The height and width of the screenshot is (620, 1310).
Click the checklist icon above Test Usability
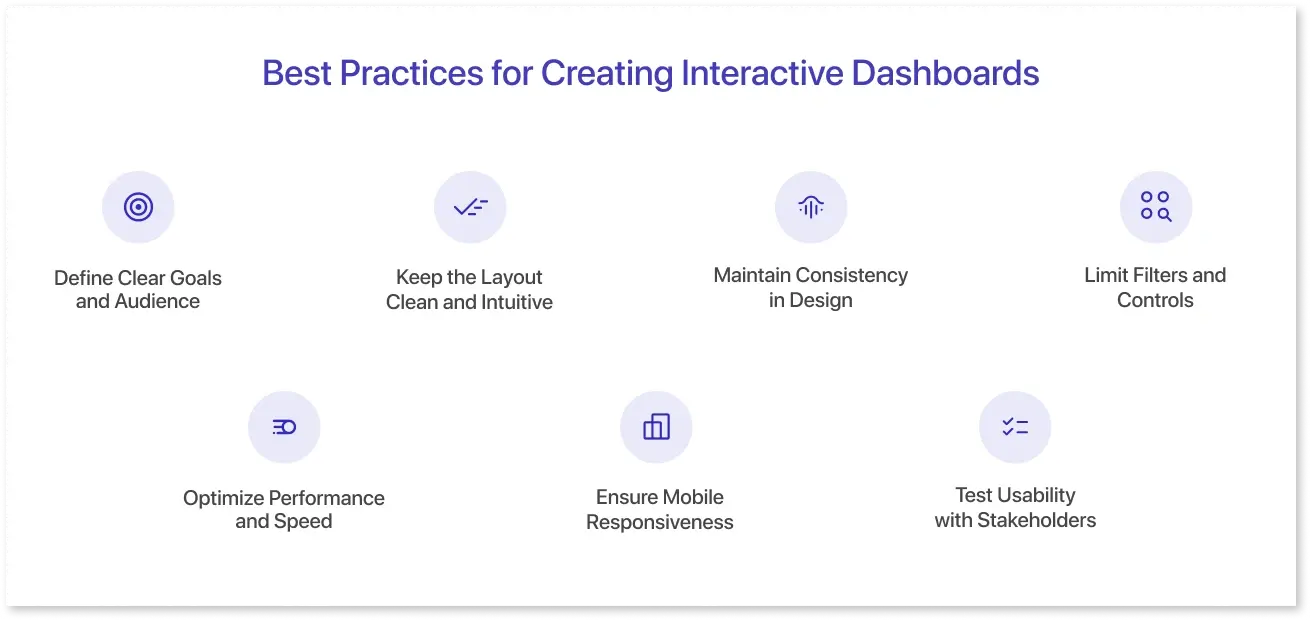pos(1015,427)
